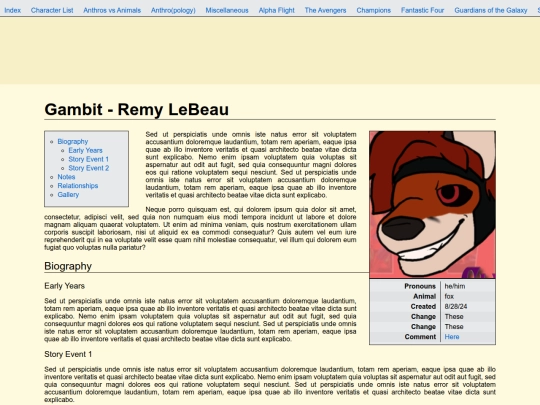
Task: Select the he/him pronouns value
Action: click(455, 286)
